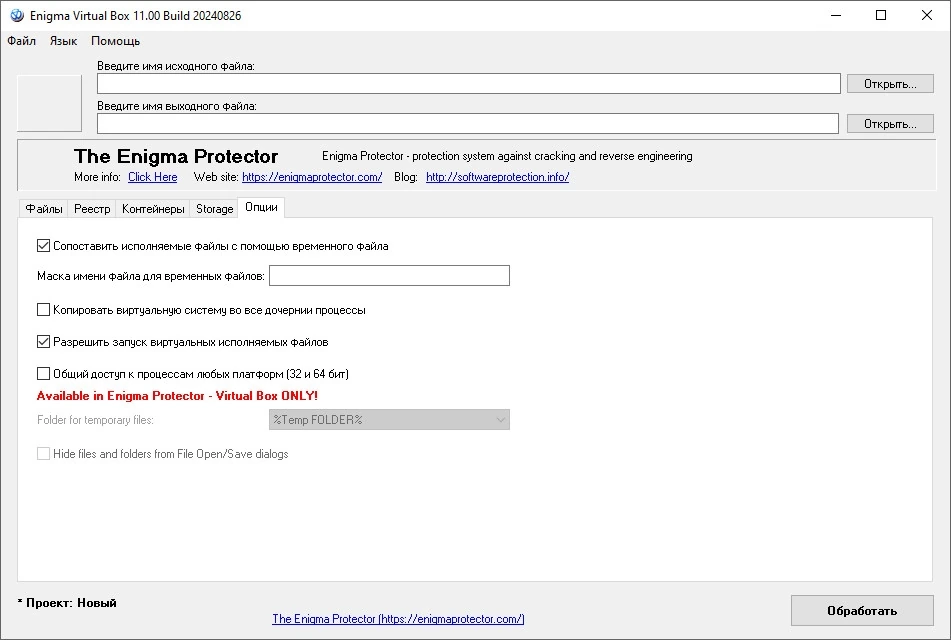Close the Enigma Virtual Box window
The width and height of the screenshot is (951, 640).
tap(927, 15)
